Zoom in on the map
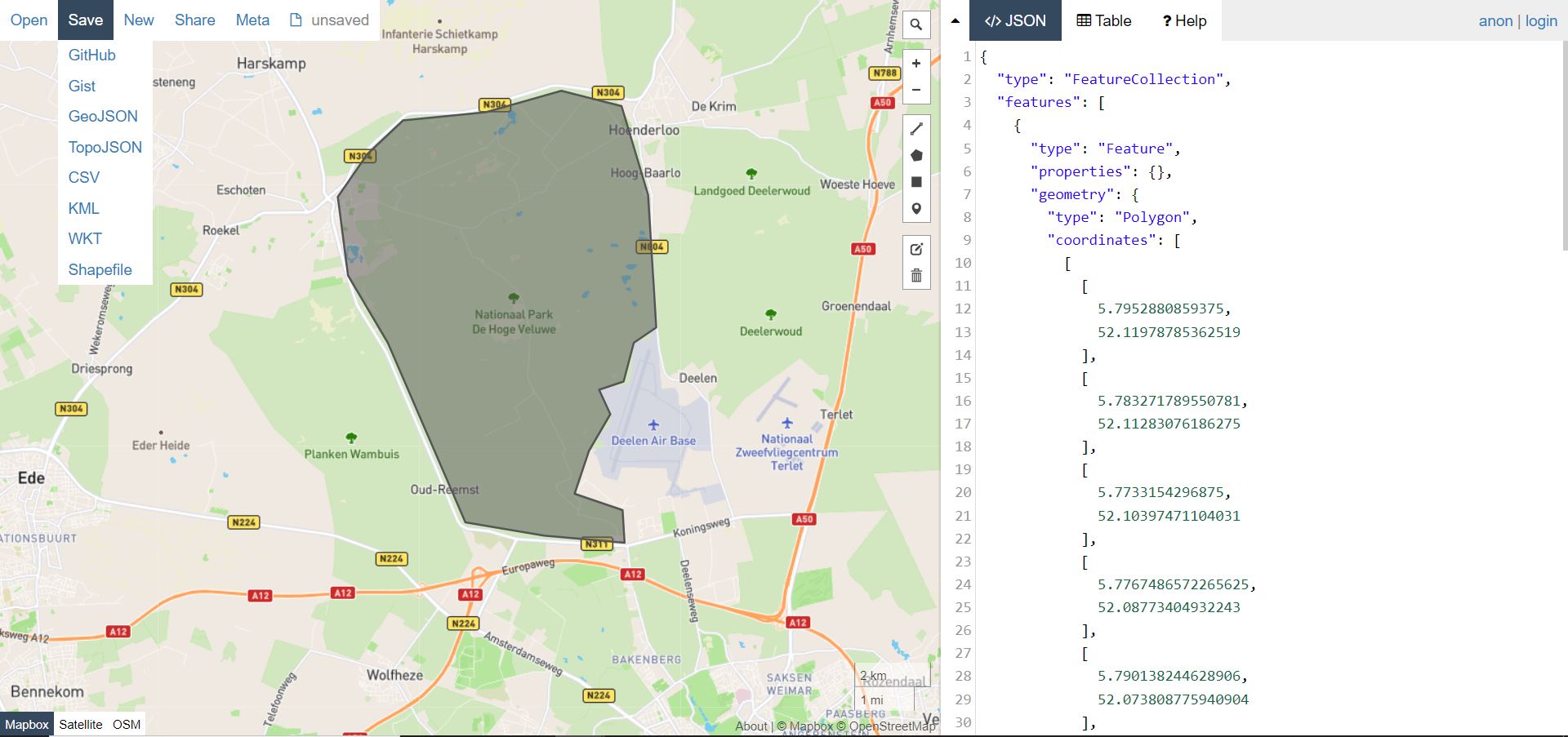This screenshot has width=1568, height=737. click(x=916, y=64)
